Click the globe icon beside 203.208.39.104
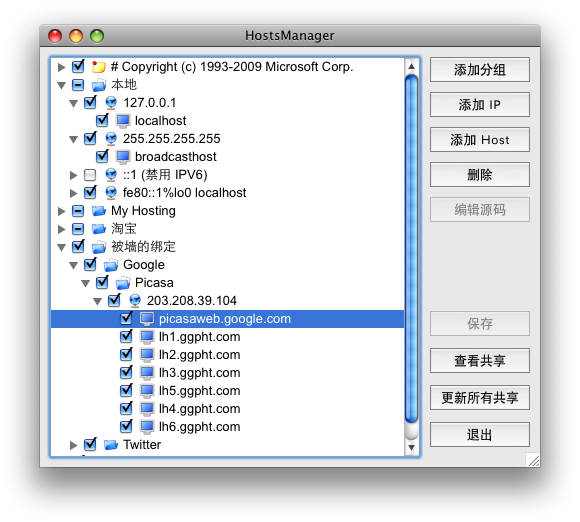This screenshot has width=580, height=522. 135,301
